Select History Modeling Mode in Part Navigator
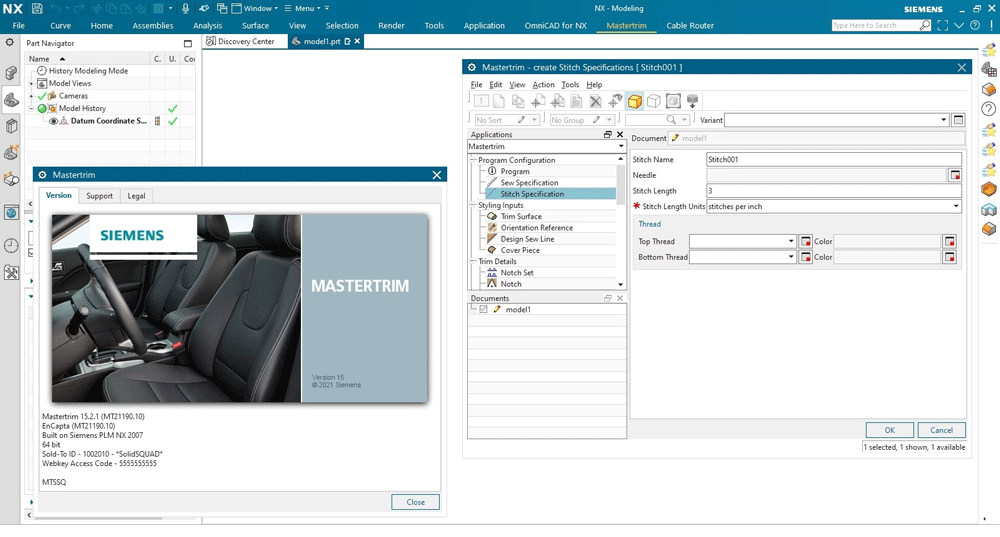1000x537 pixels. (88, 71)
